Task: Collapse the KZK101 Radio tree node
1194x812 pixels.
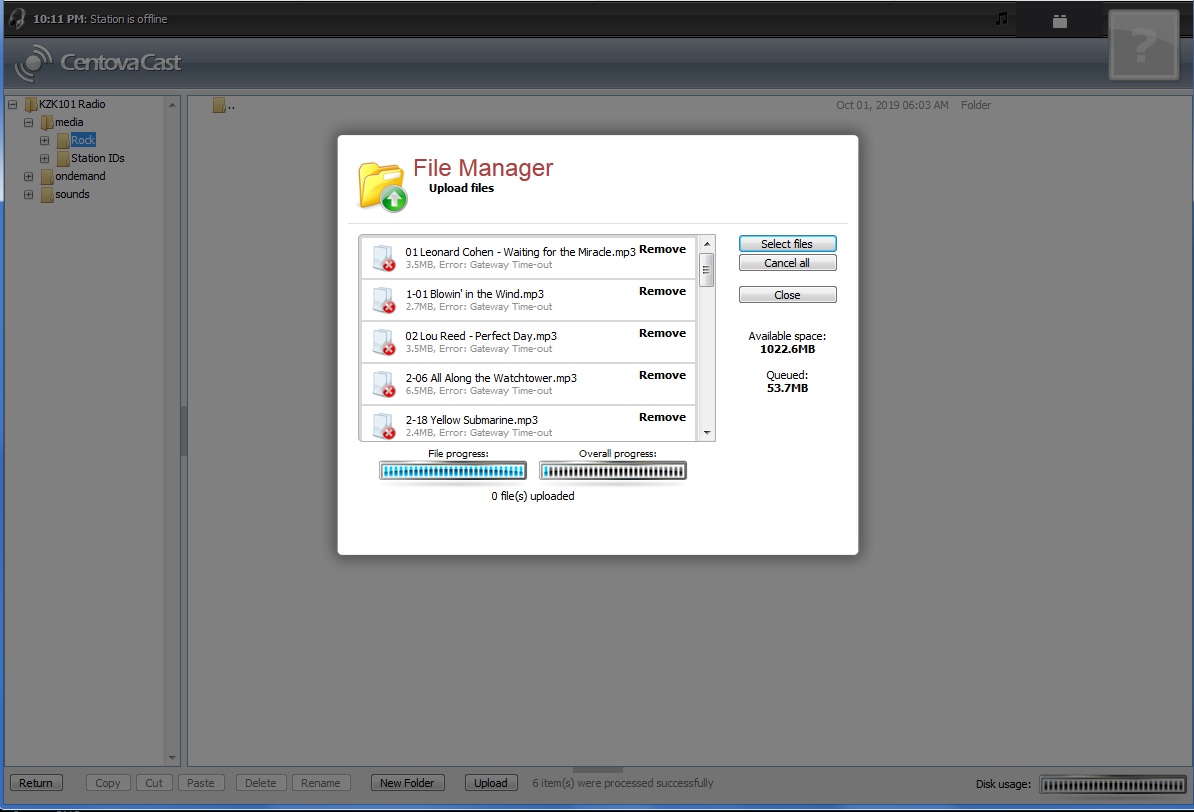Action: pos(12,104)
